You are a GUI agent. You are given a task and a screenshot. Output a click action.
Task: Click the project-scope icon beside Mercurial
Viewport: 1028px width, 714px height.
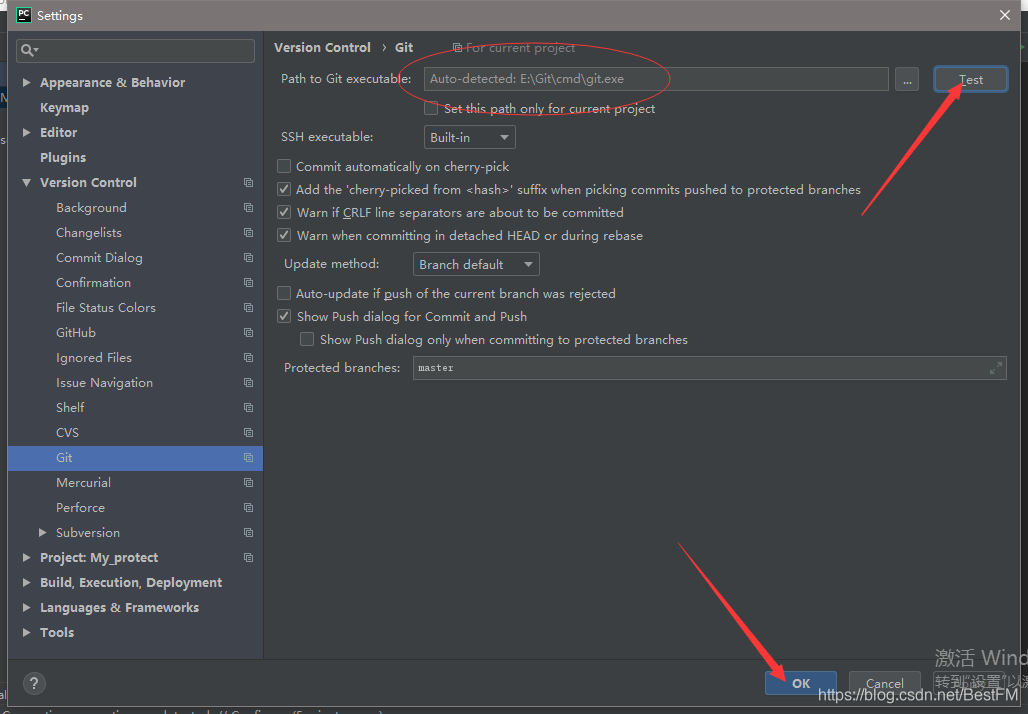(x=248, y=483)
